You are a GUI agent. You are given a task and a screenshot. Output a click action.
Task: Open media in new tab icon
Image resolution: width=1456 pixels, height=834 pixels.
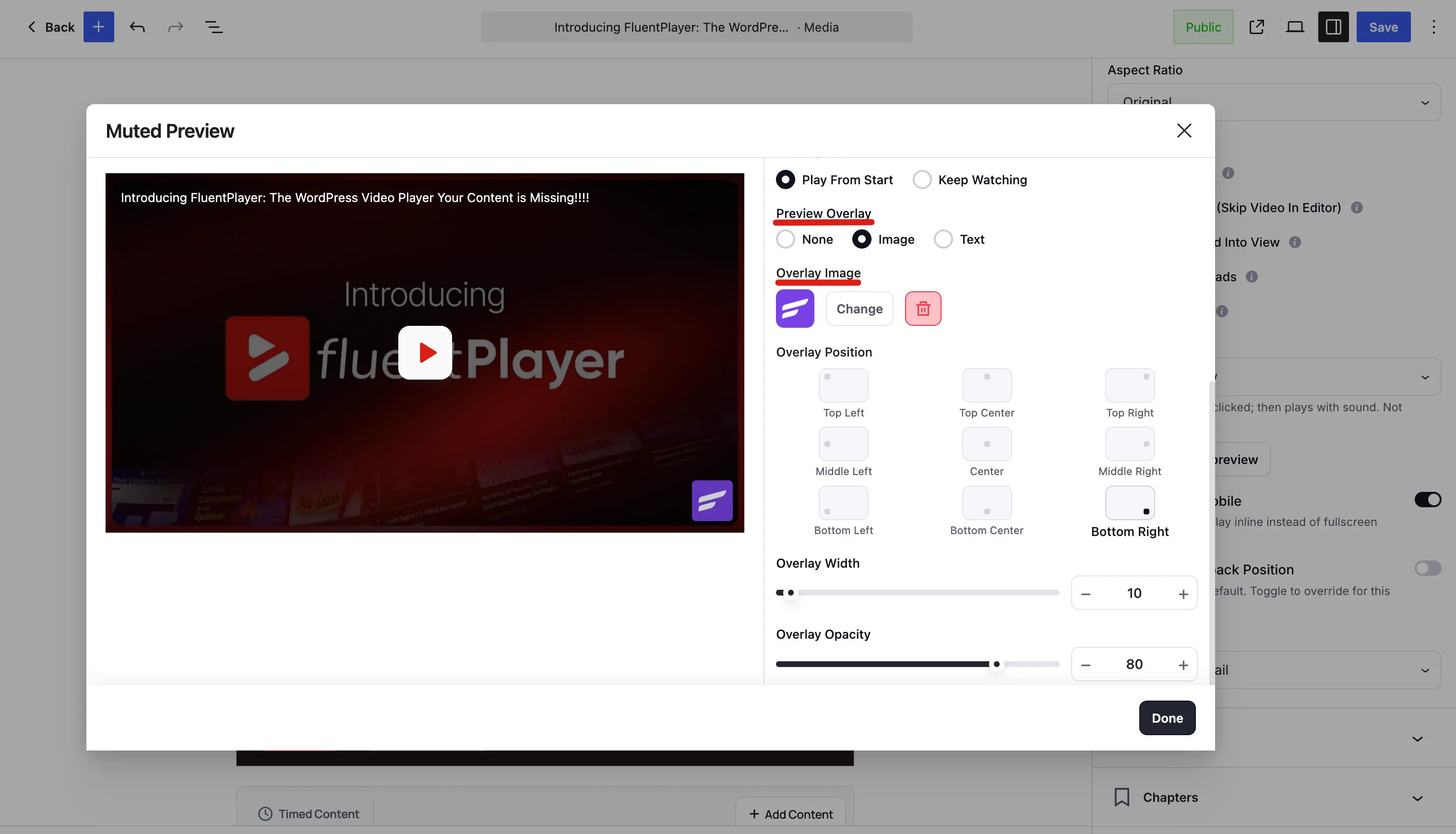(1256, 27)
